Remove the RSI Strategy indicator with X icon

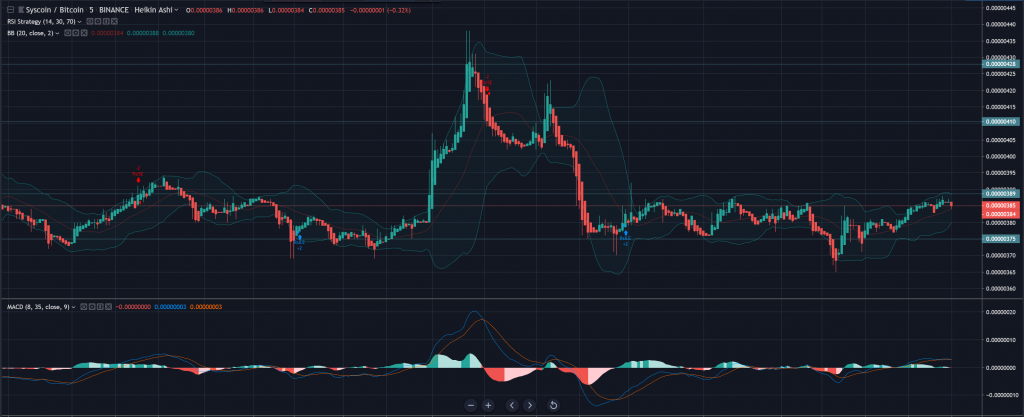[x=114, y=22]
